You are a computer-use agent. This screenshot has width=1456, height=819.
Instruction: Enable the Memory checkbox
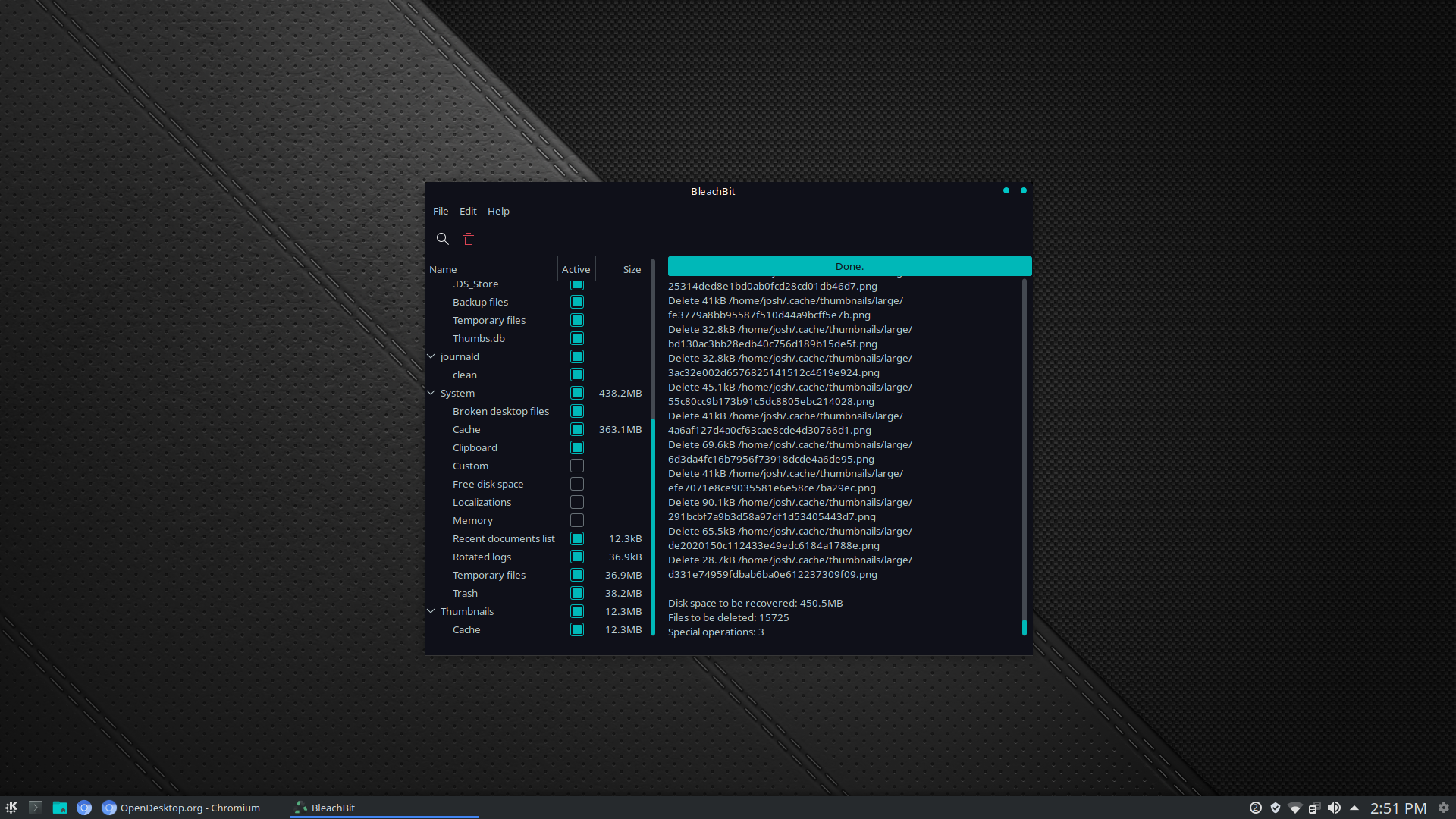click(x=577, y=520)
